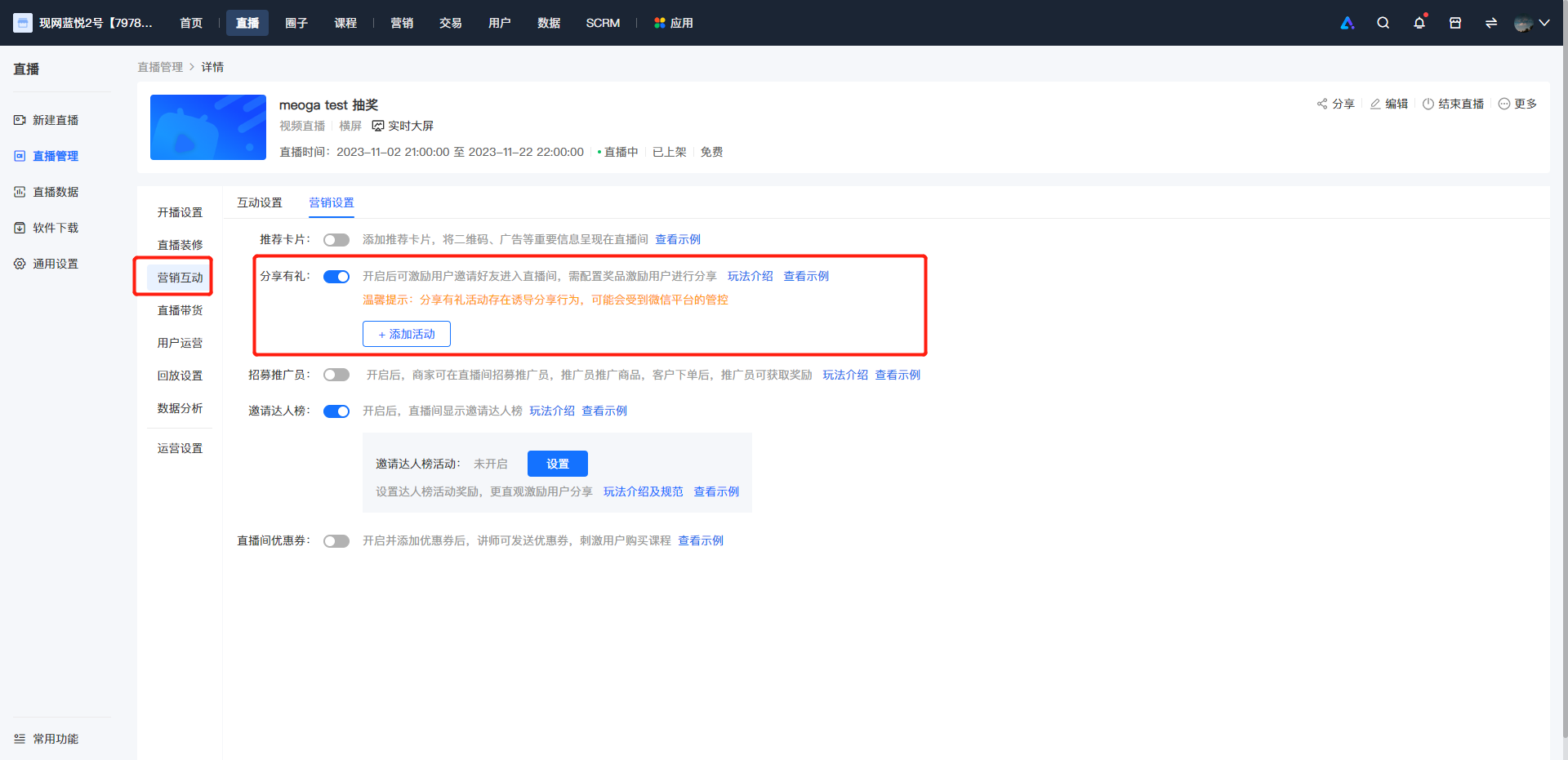Screen dimensions: 1568x760
Task: Open the 用户运营 section
Action: 180,343
